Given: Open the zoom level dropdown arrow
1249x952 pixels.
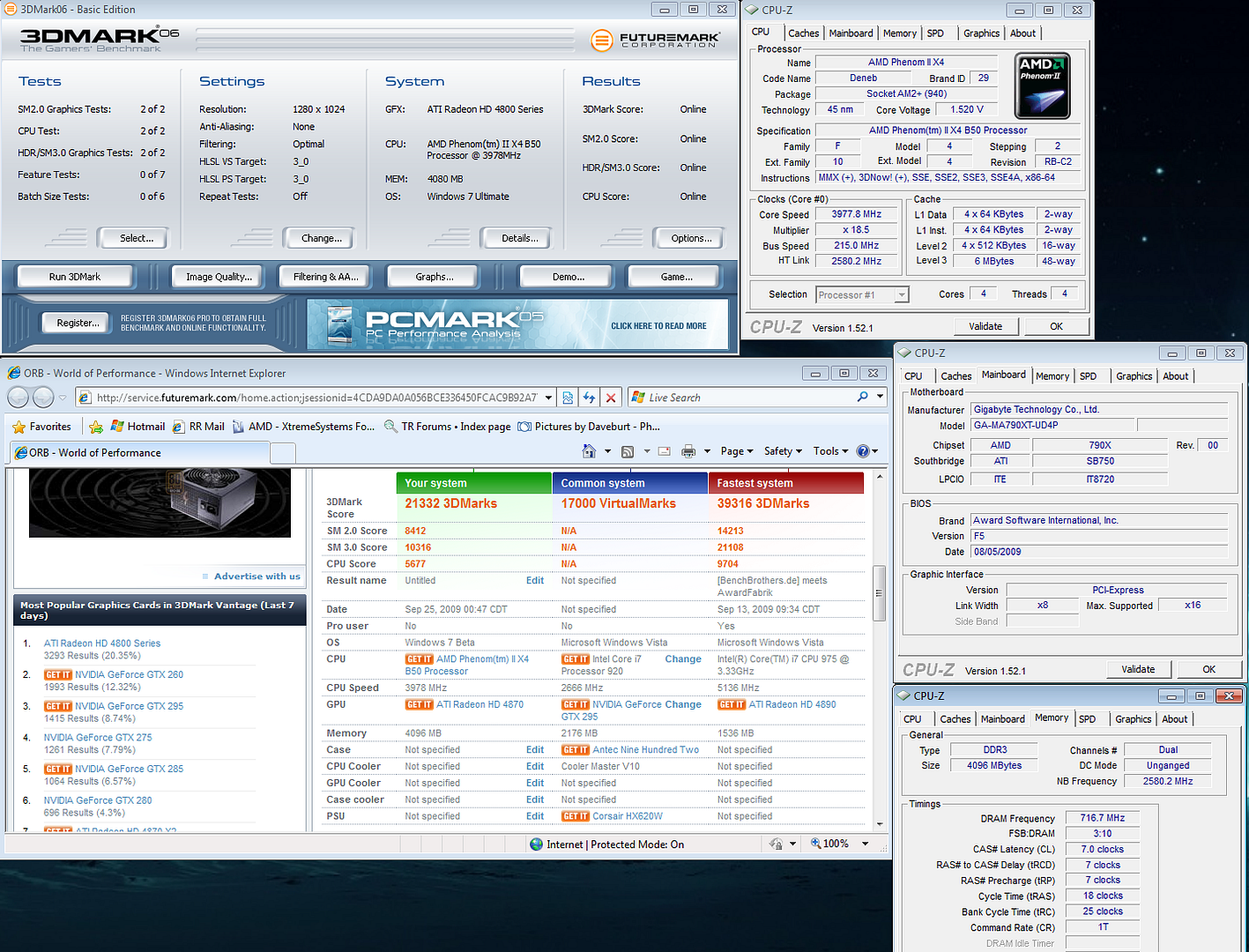Looking at the screenshot, I should (865, 844).
